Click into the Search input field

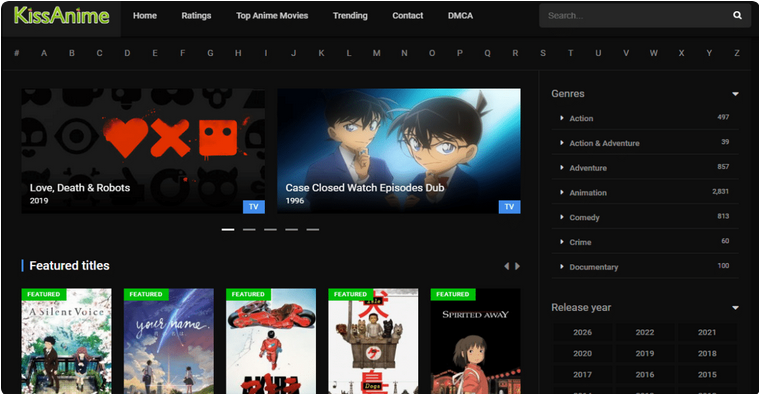634,15
